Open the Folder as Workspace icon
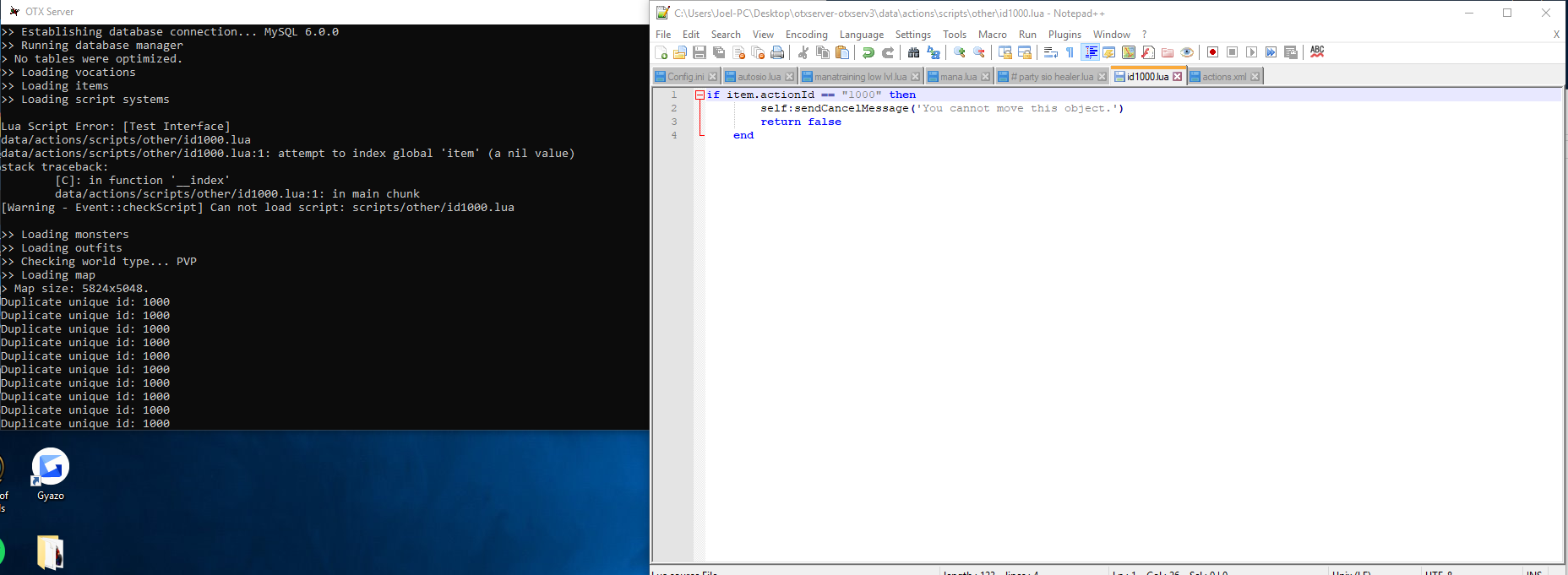This screenshot has width=1568, height=575. [x=1168, y=52]
